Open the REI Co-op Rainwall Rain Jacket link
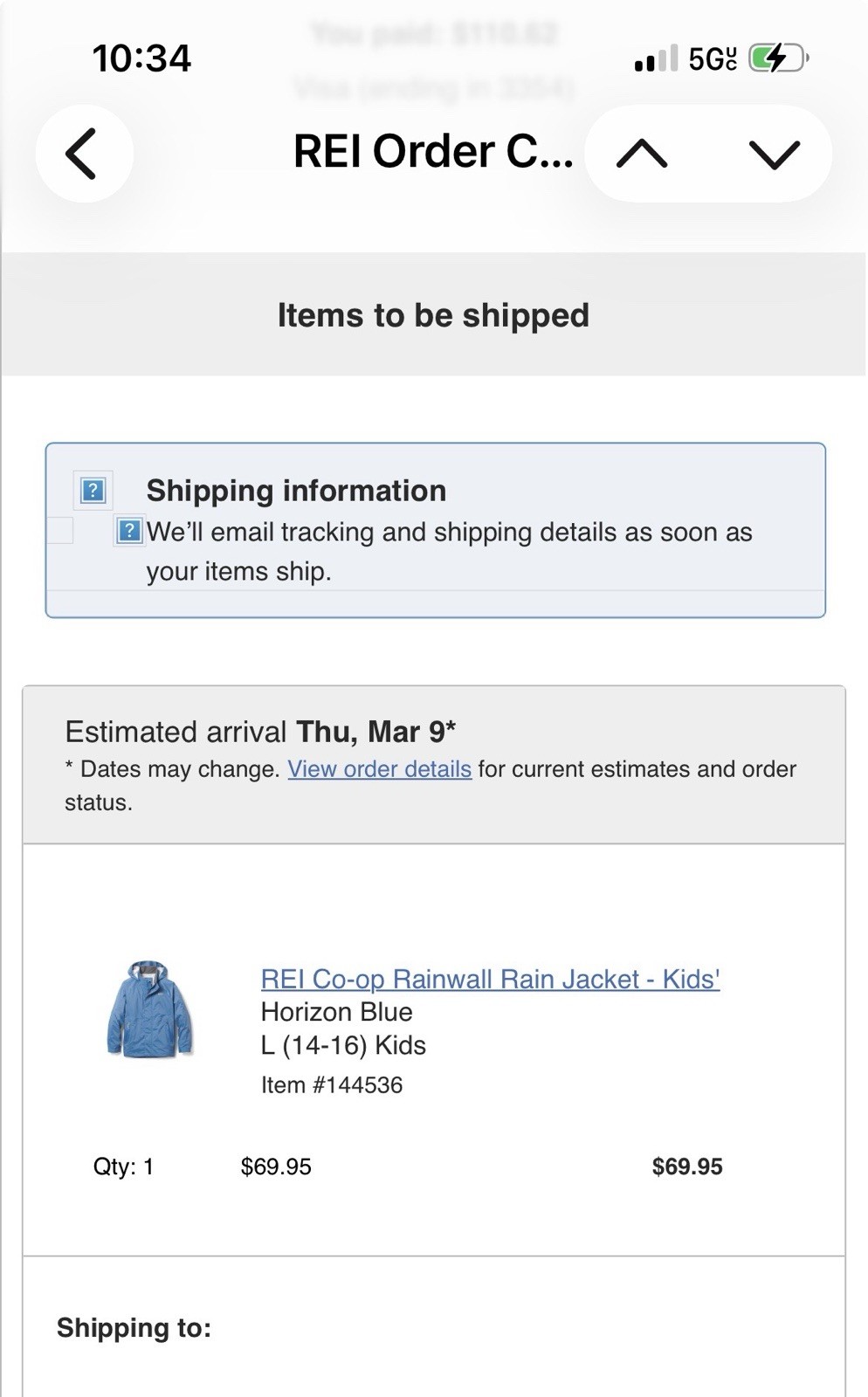868x1397 pixels. point(490,979)
